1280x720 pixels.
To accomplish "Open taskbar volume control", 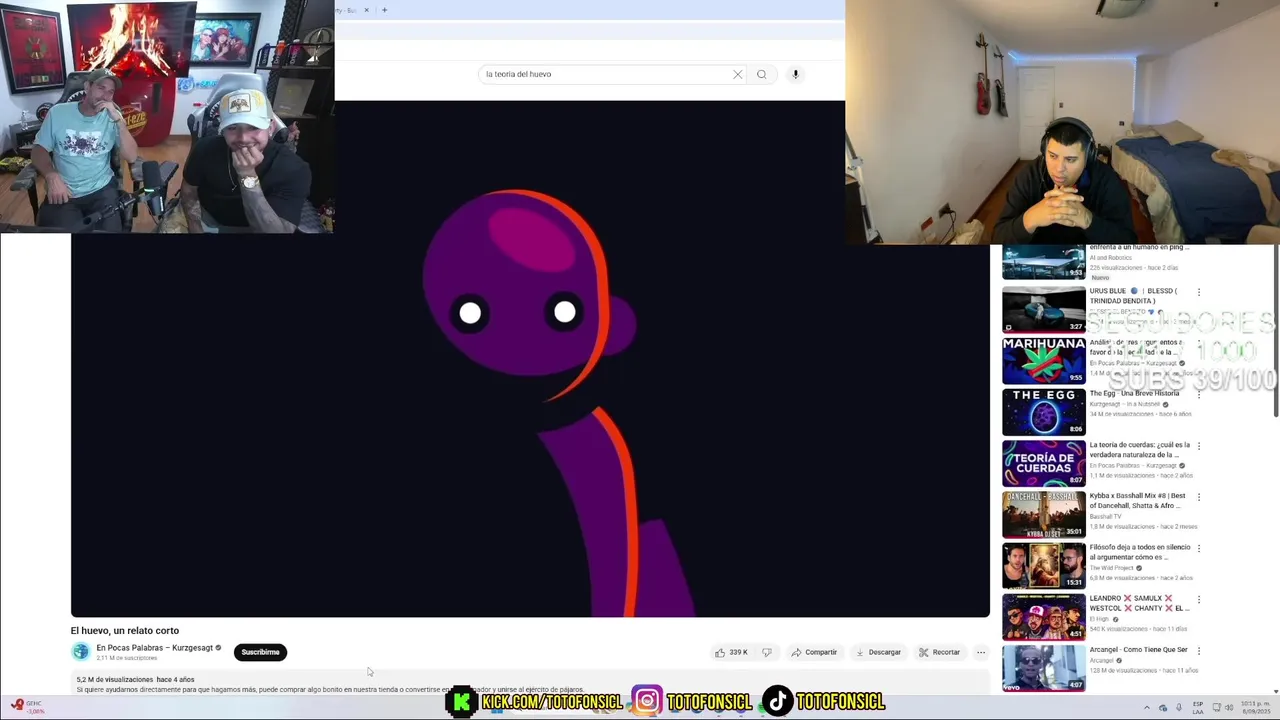I will (1229, 707).
